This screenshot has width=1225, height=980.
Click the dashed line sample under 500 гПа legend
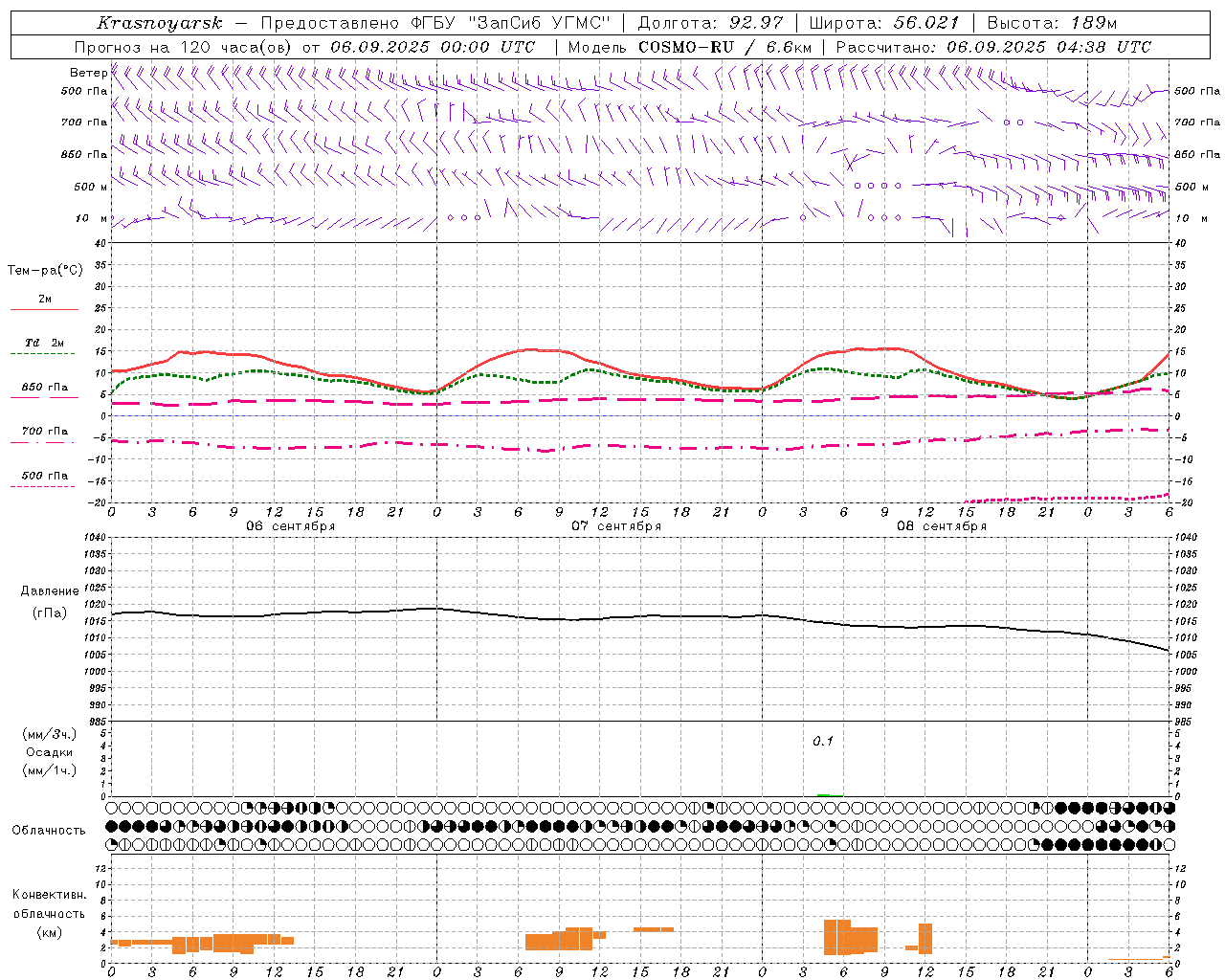click(x=42, y=487)
